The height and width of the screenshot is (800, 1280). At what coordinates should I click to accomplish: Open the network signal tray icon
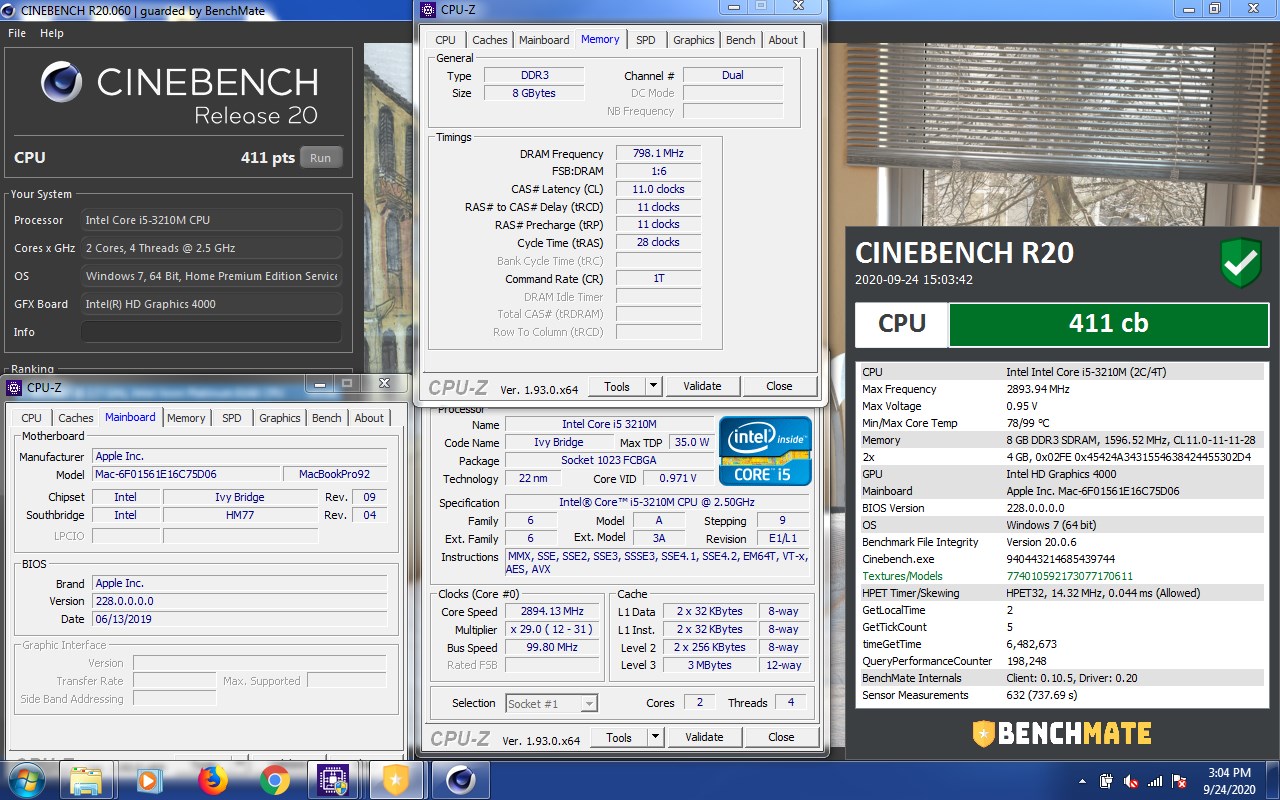[x=1156, y=781]
